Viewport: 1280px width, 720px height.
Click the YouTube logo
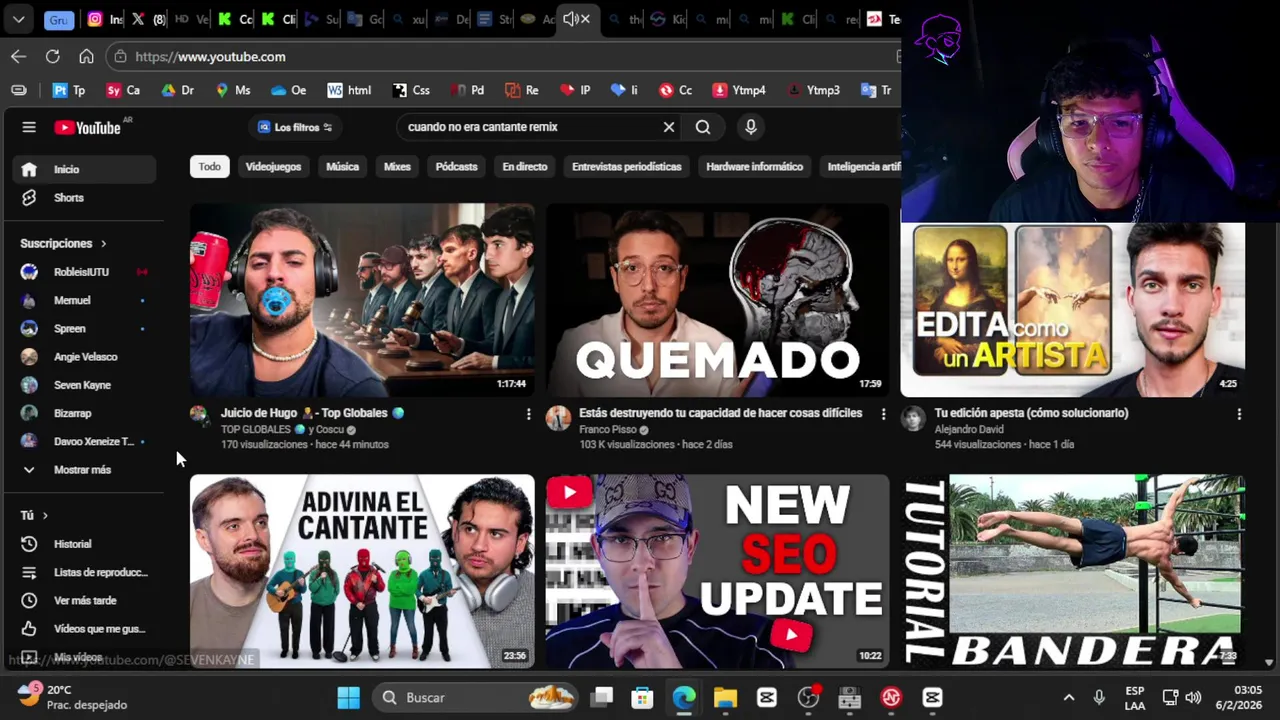[x=87, y=127]
